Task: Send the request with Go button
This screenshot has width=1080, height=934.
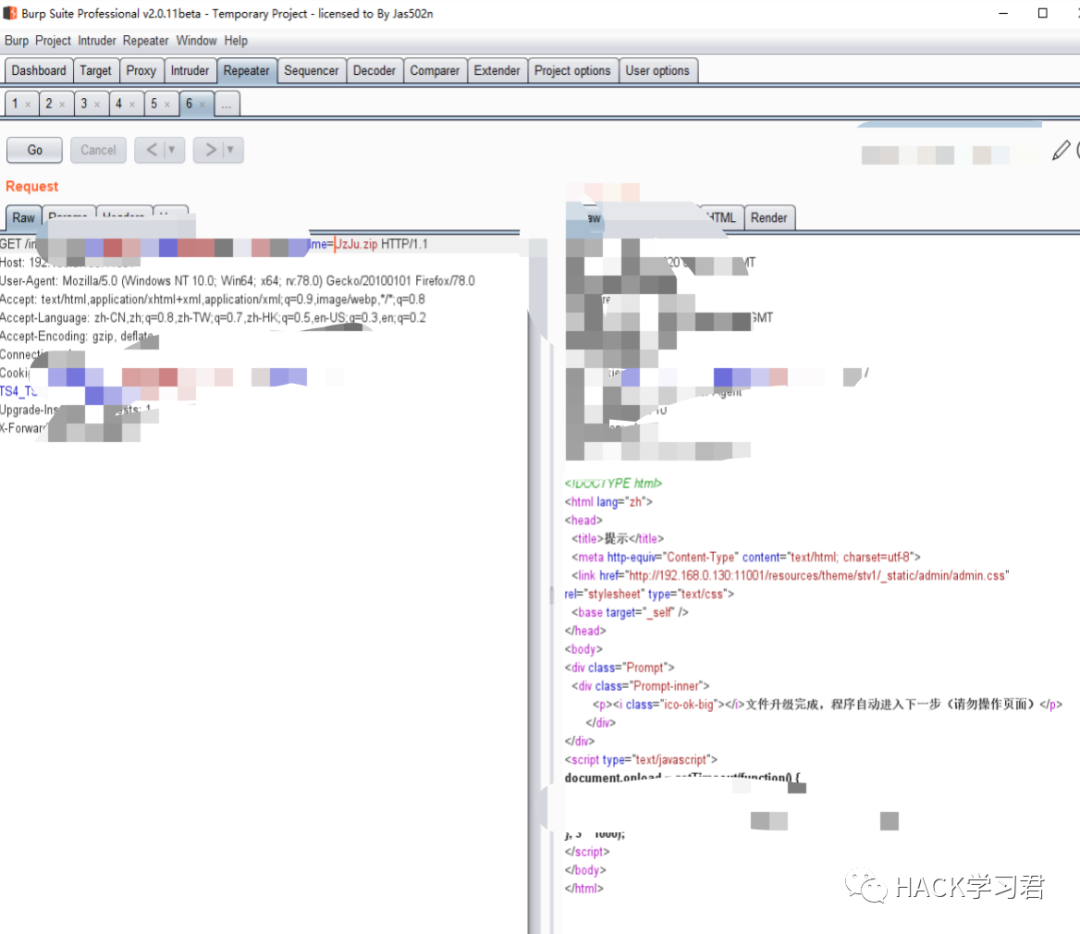Action: click(x=34, y=150)
